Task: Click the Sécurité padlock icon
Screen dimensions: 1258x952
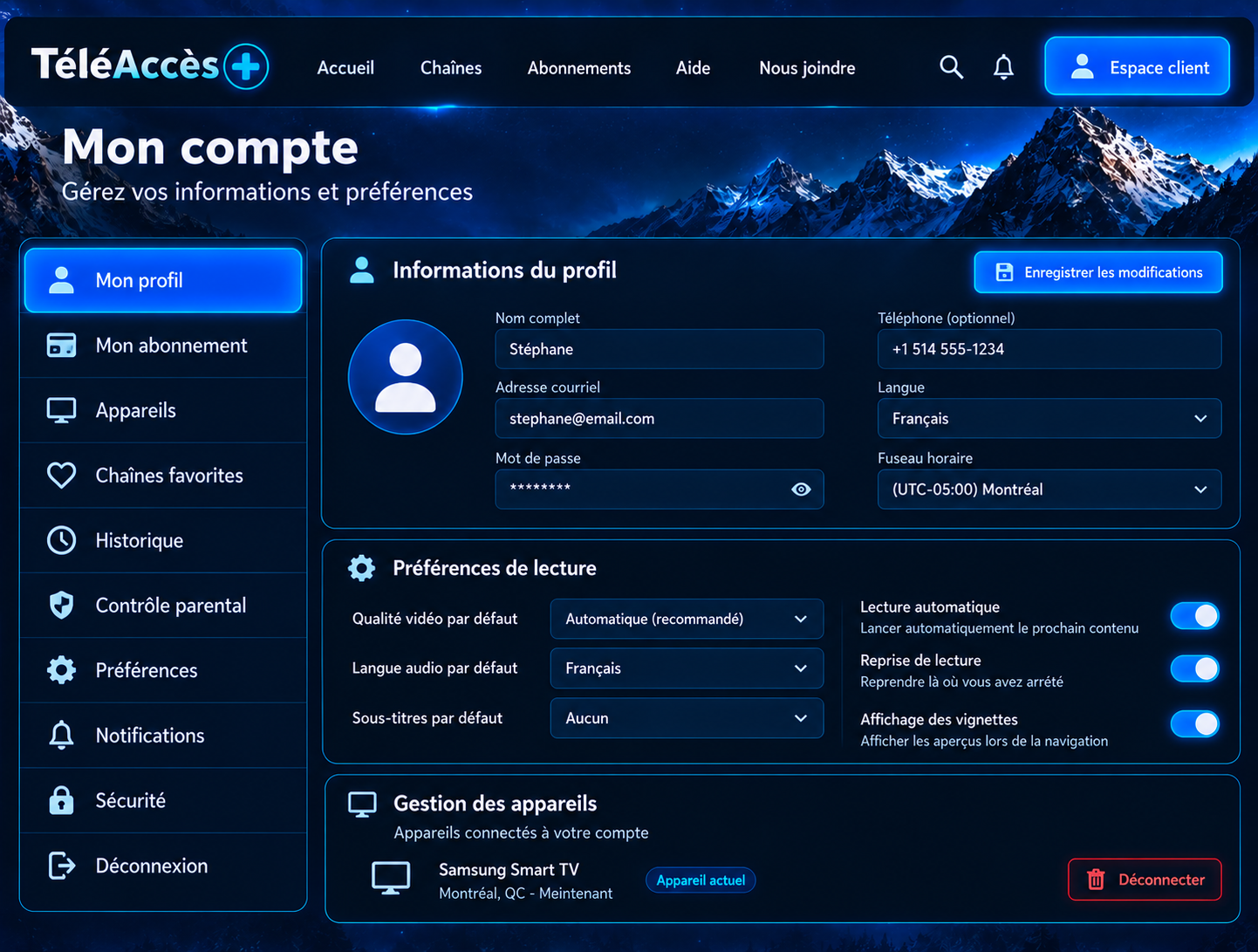Action: [61, 800]
